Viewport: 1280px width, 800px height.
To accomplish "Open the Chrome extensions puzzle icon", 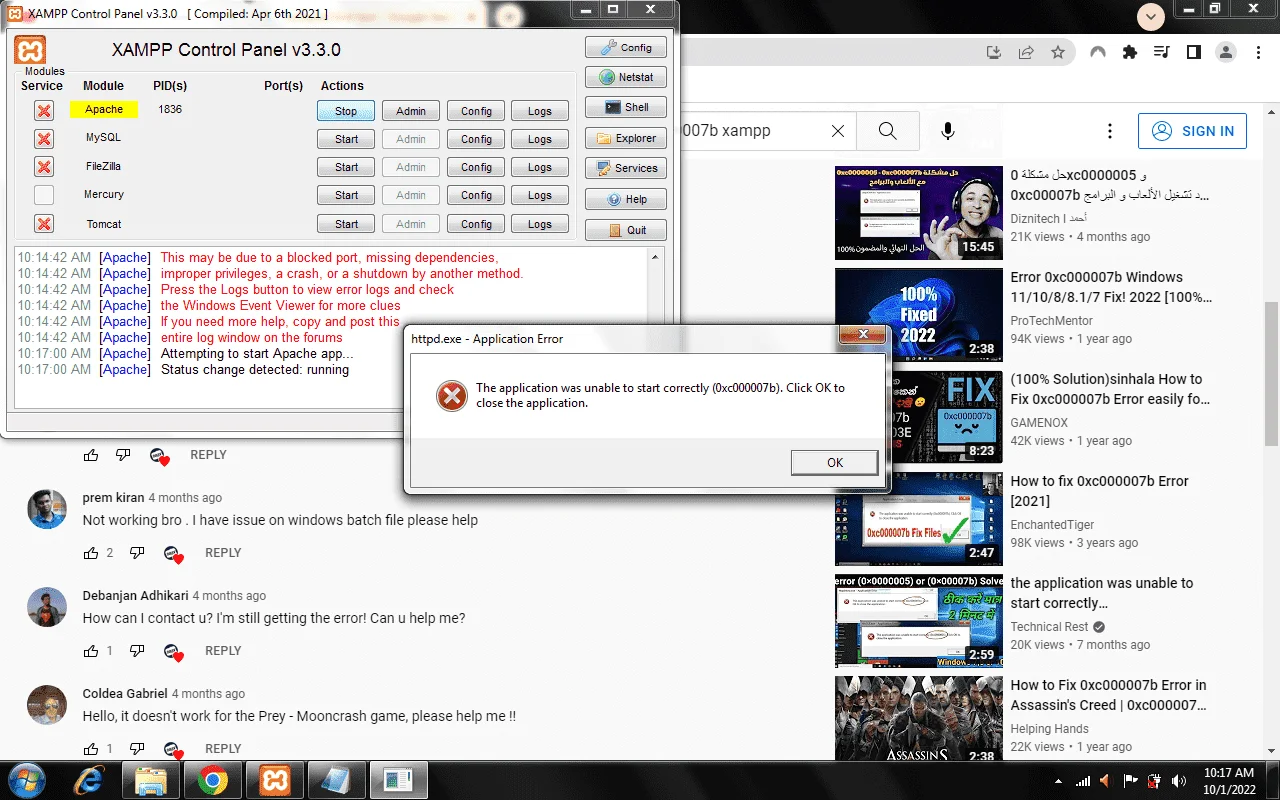I will coord(1130,52).
